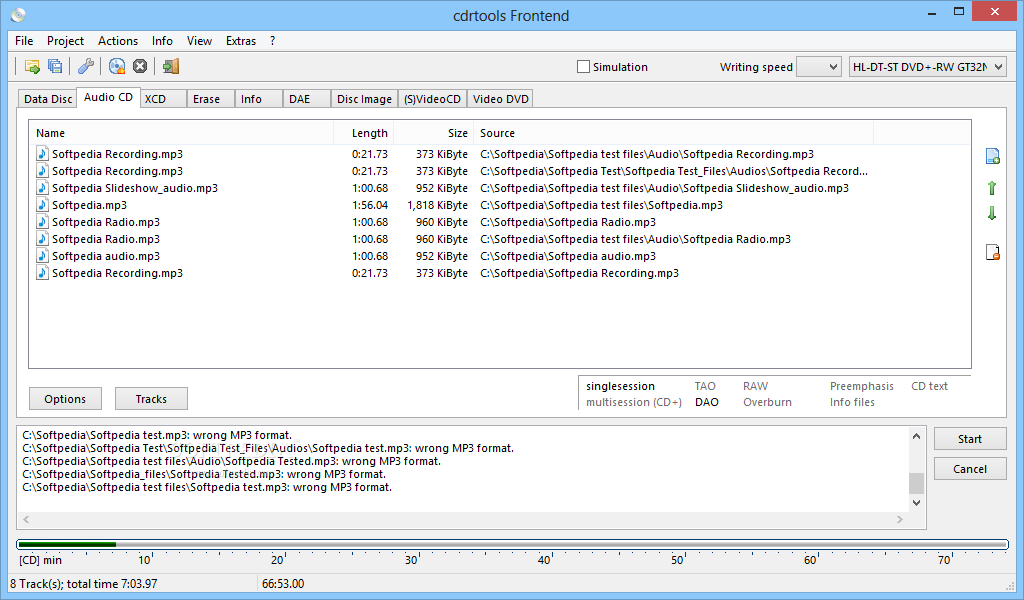Click status text '8 Track(s); total time 7:03.97'
Screen dimensions: 1024x600
(84, 584)
